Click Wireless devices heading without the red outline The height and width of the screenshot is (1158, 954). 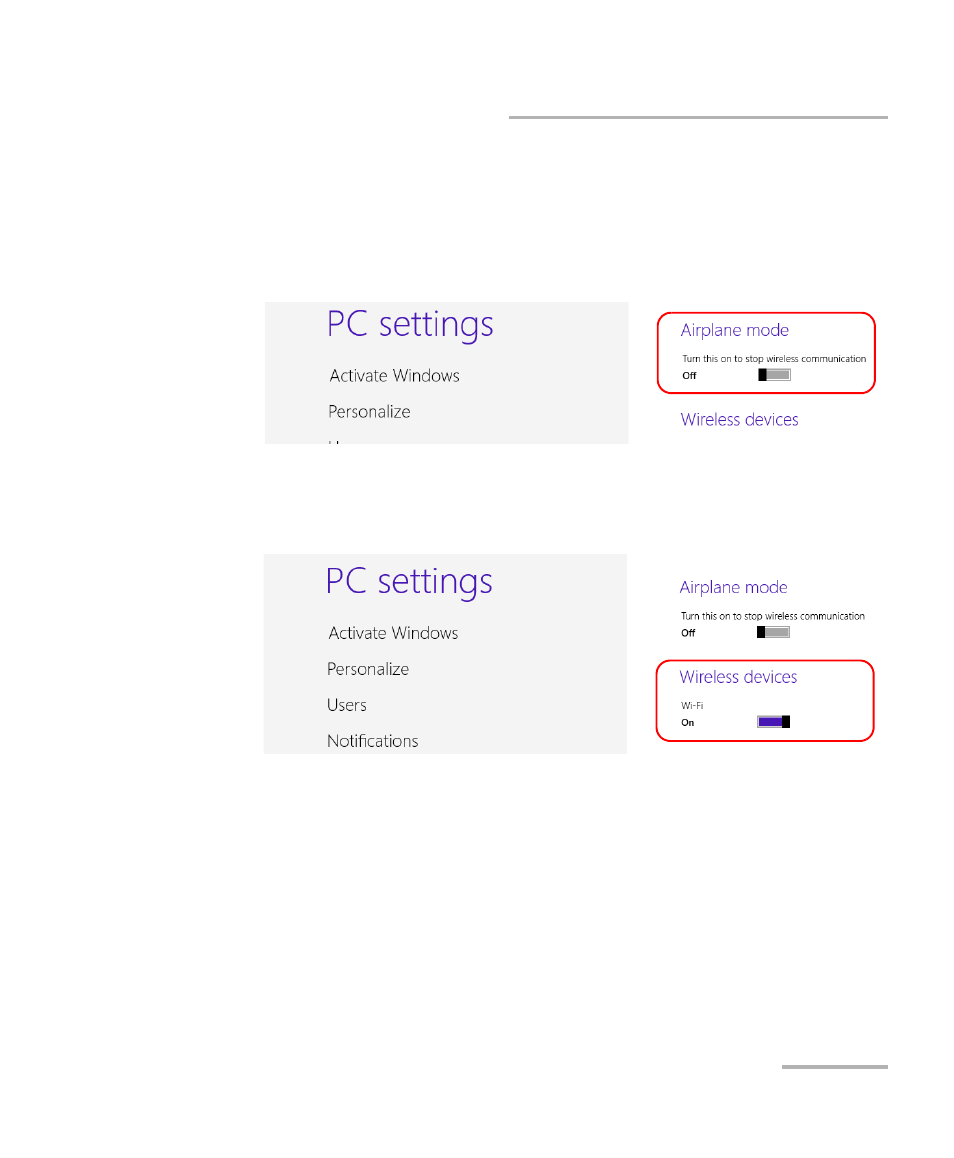739,419
